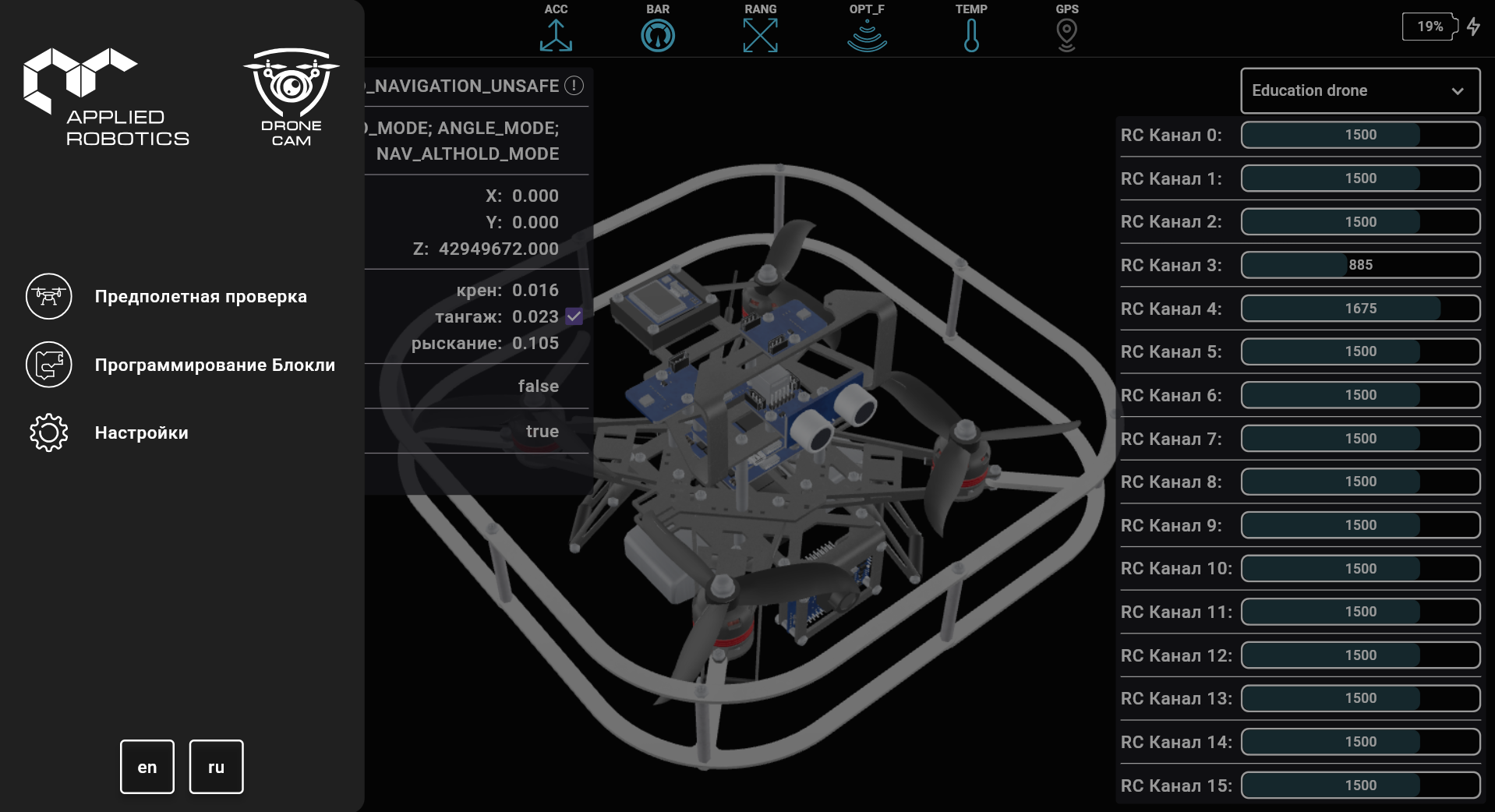Click the RC Канал 3 slider bar

click(1360, 265)
